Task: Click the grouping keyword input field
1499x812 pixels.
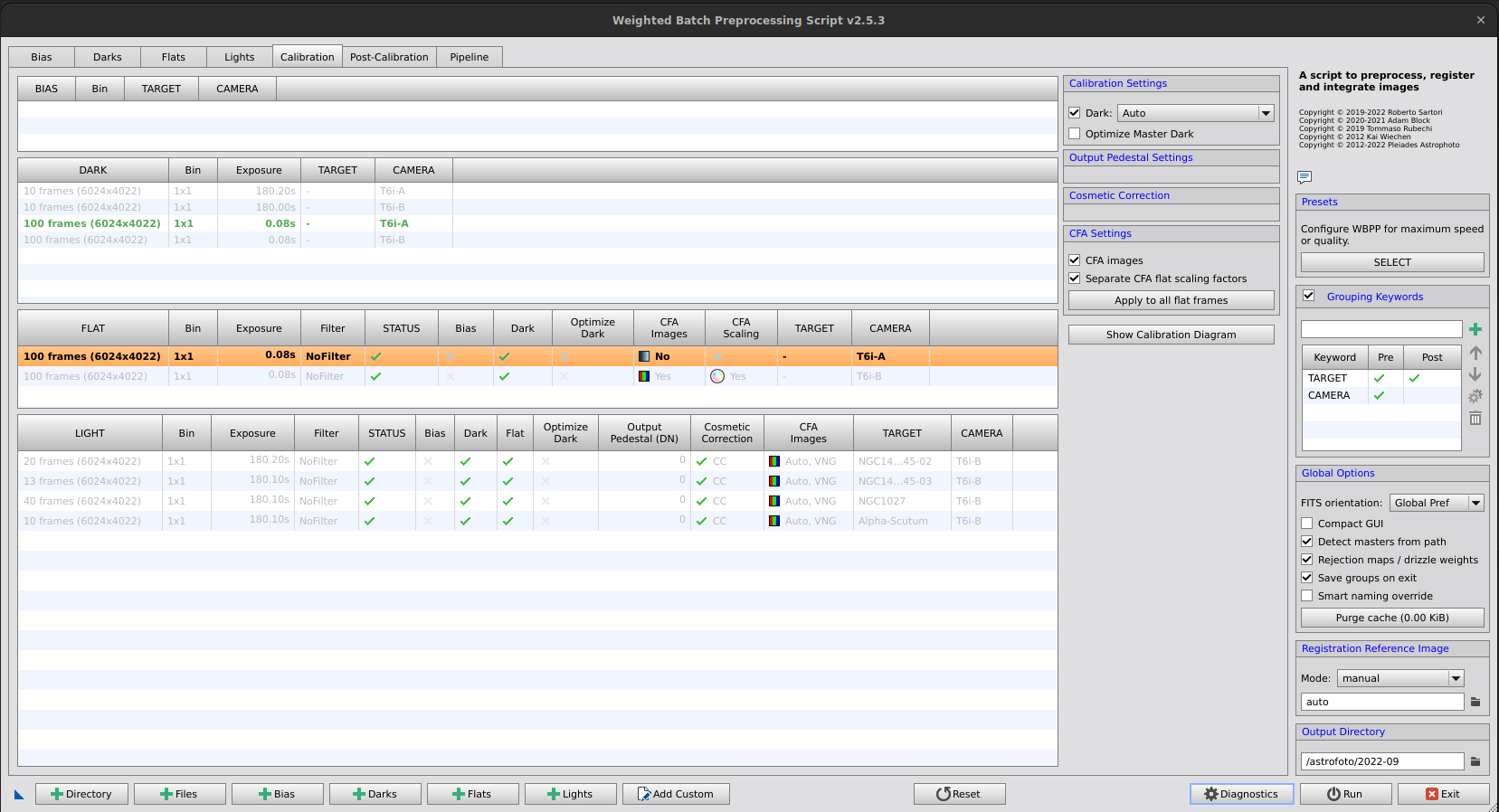Action: 1381,329
